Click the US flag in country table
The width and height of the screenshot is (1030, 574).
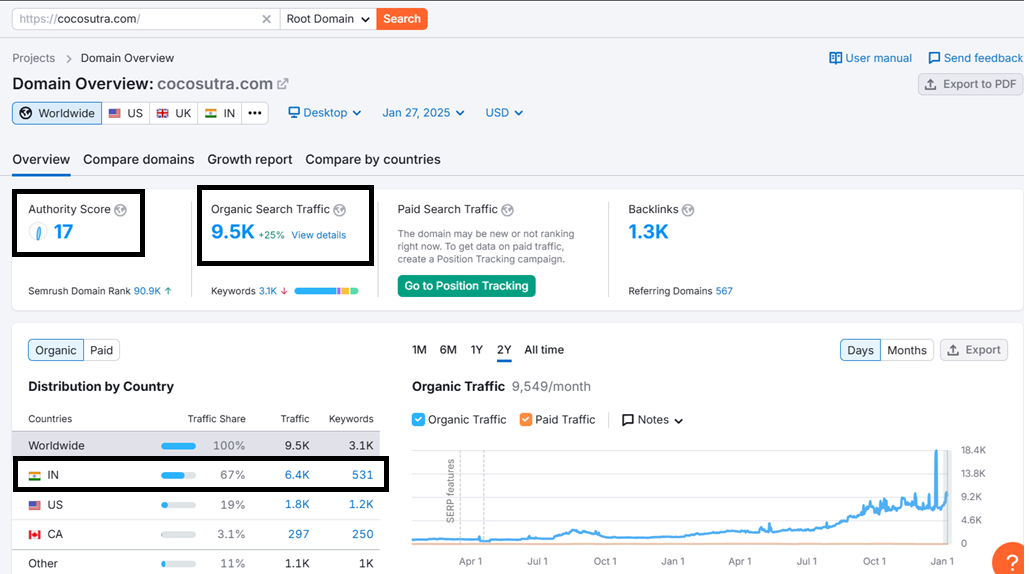pos(35,505)
